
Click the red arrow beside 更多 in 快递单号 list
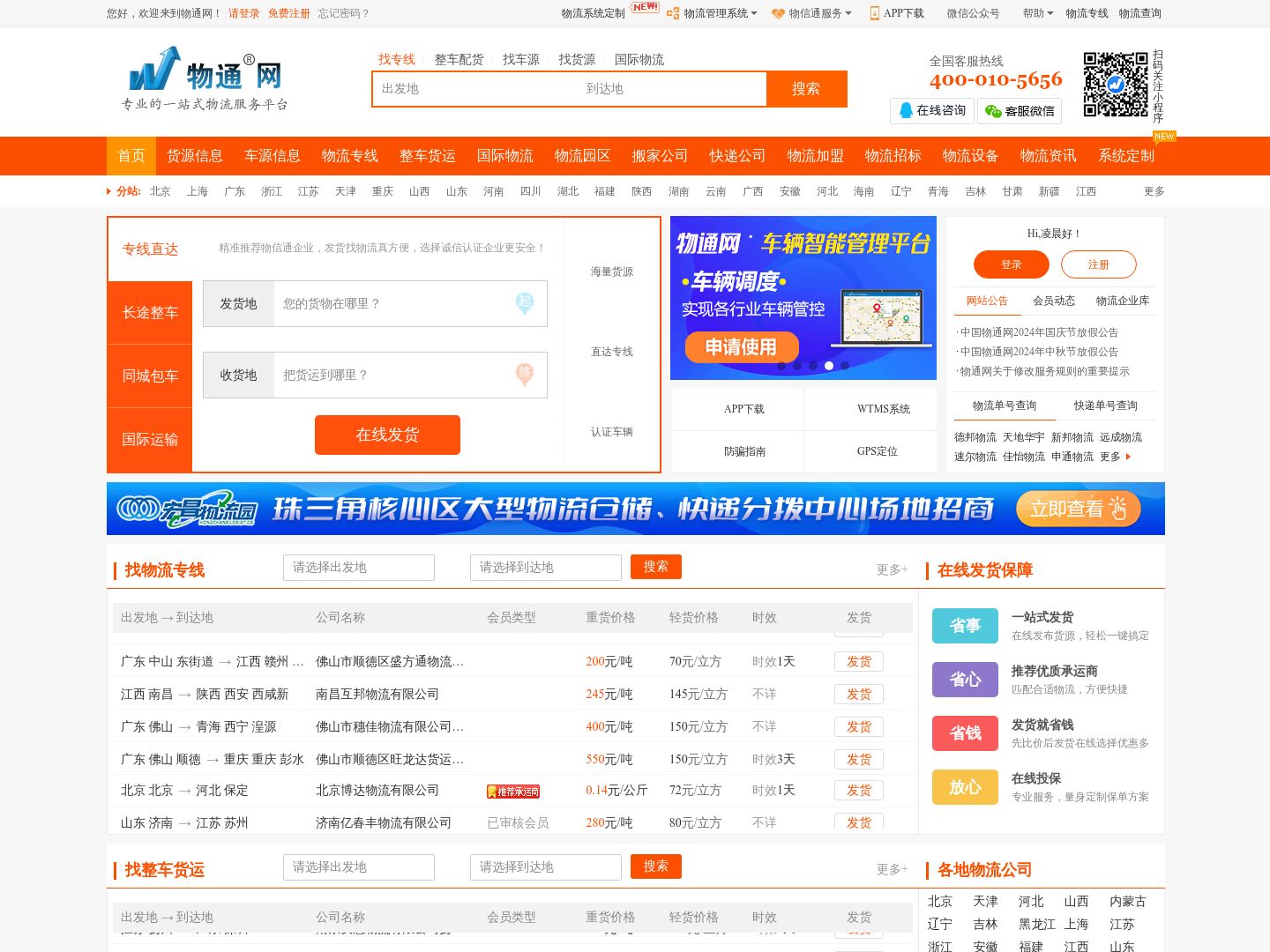coord(1128,457)
